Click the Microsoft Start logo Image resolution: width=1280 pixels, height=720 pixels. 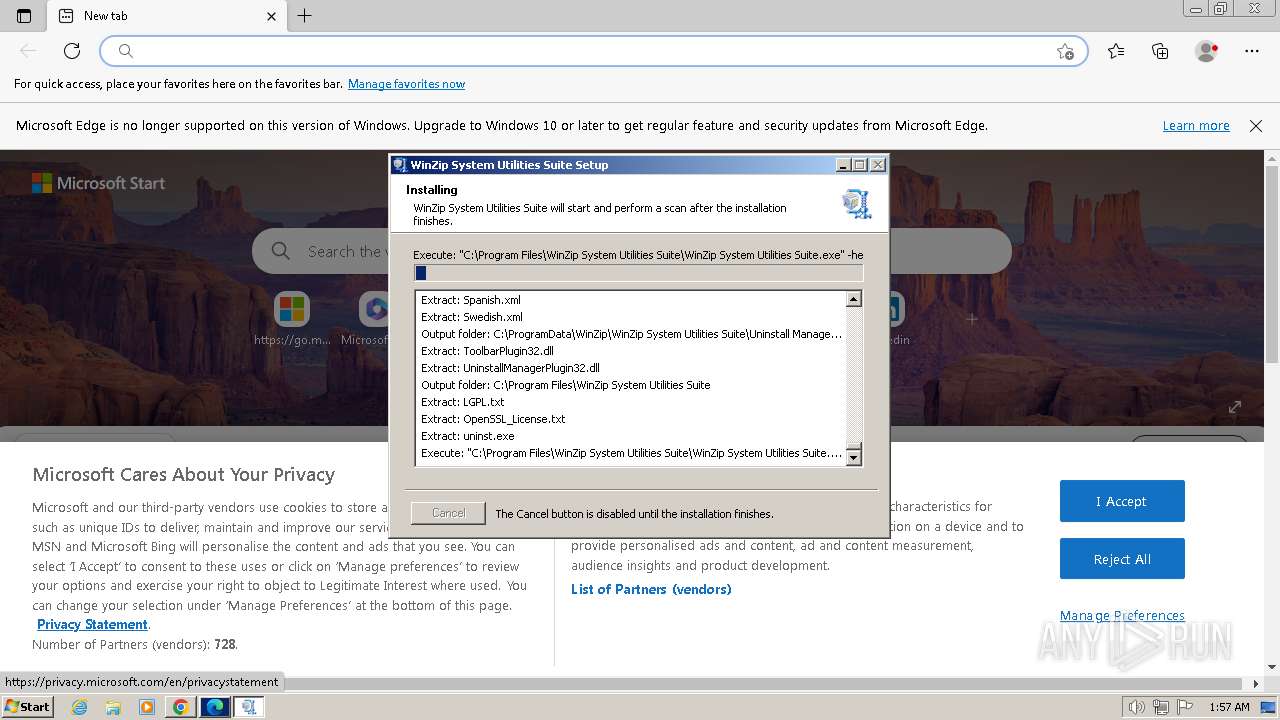pyautogui.click(x=98, y=183)
